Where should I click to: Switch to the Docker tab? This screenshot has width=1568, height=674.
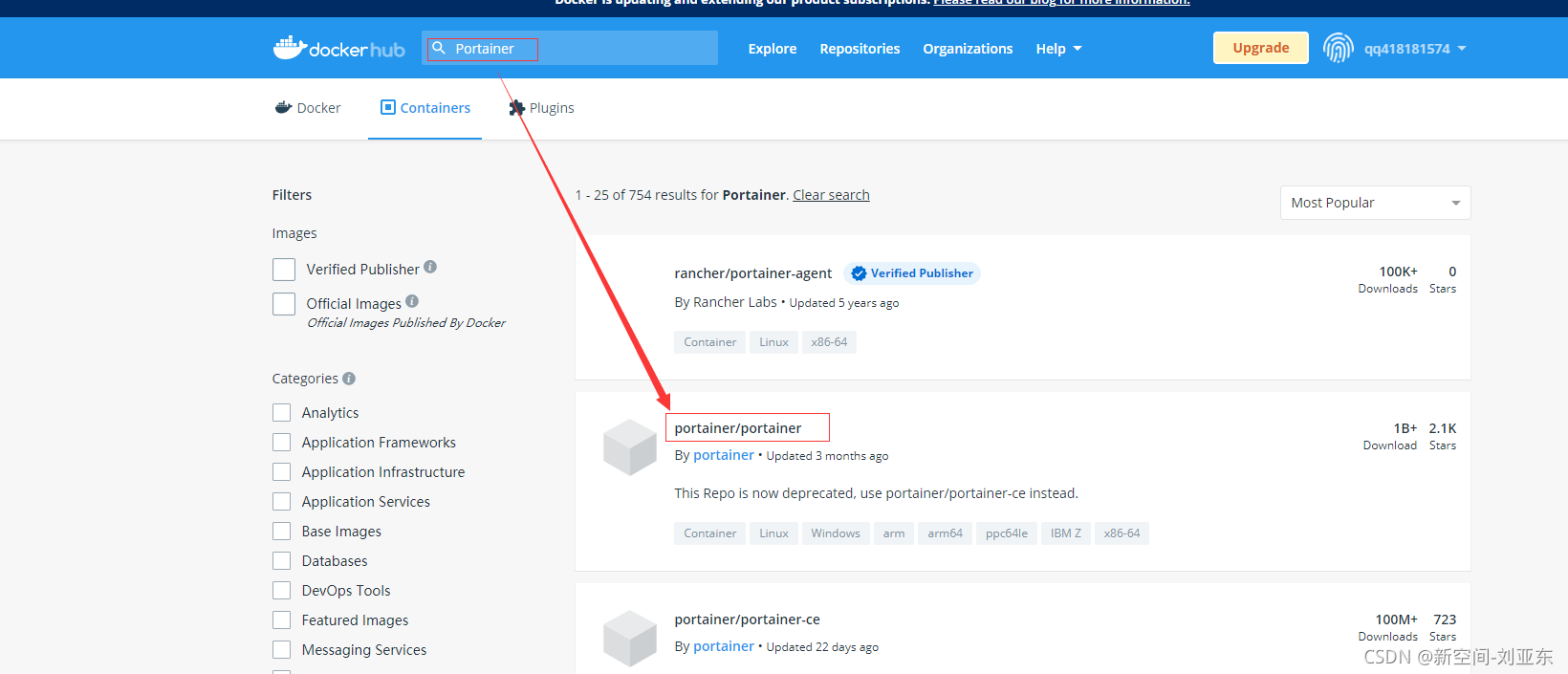[308, 108]
